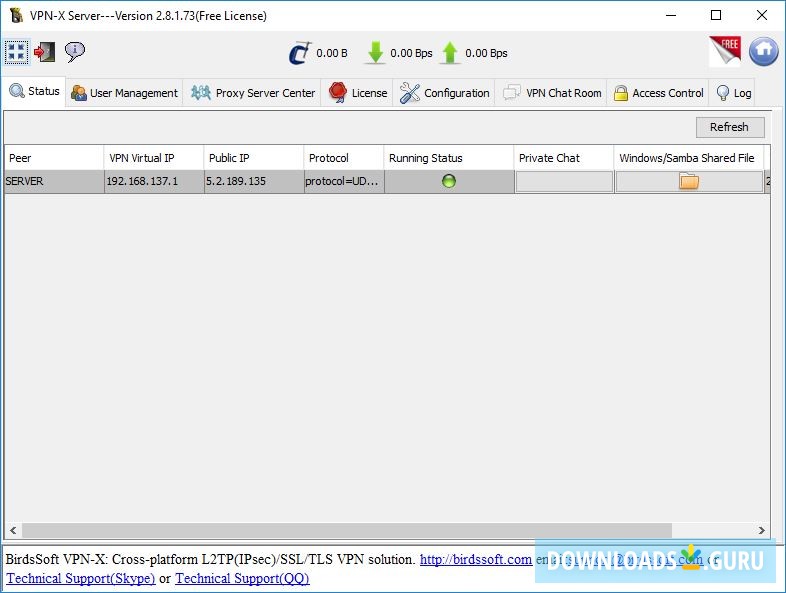Click the Running Status column header
The height and width of the screenshot is (593, 786).
449,158
